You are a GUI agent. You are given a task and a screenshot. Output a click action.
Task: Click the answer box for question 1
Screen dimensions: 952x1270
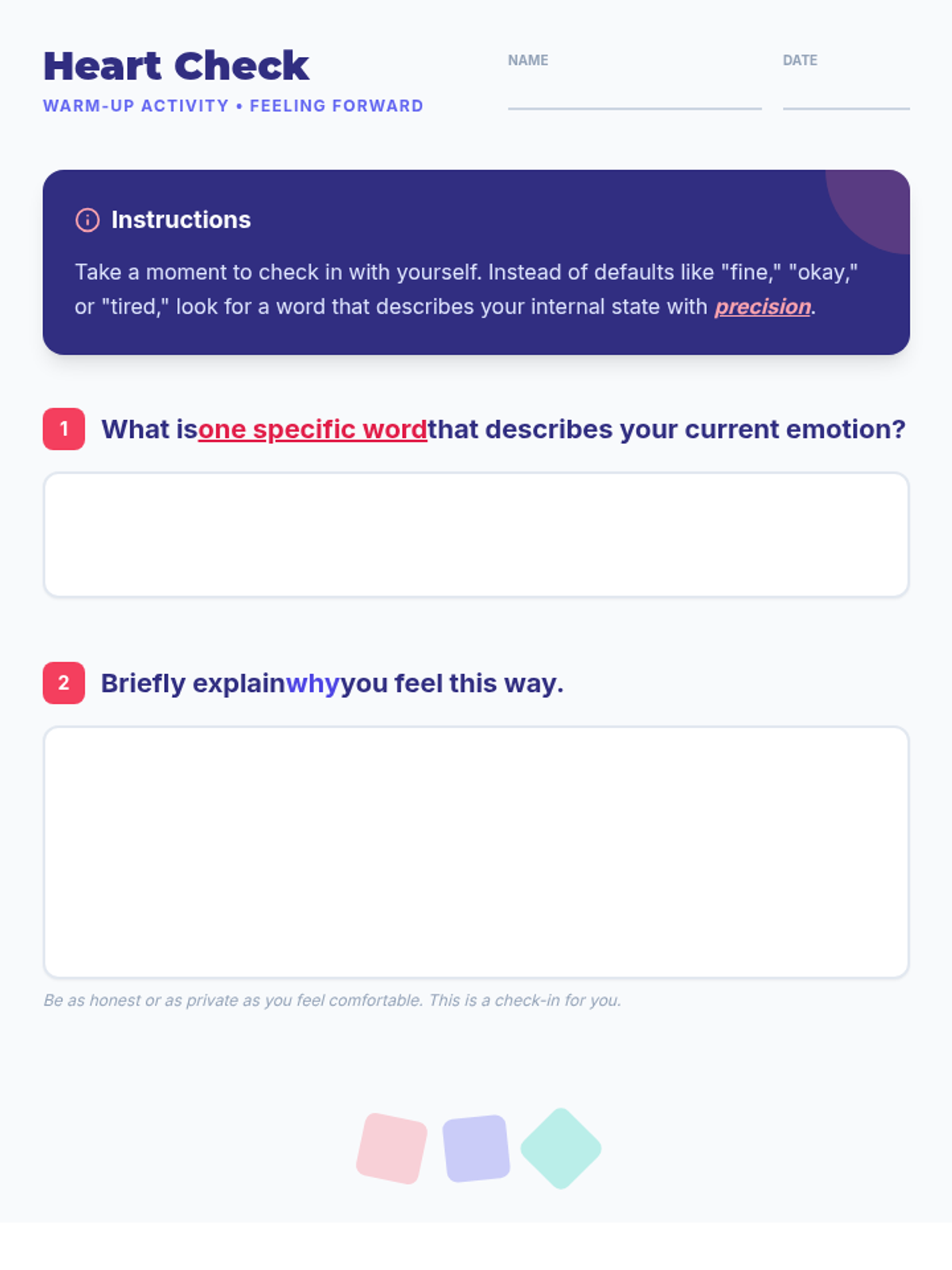coord(476,535)
